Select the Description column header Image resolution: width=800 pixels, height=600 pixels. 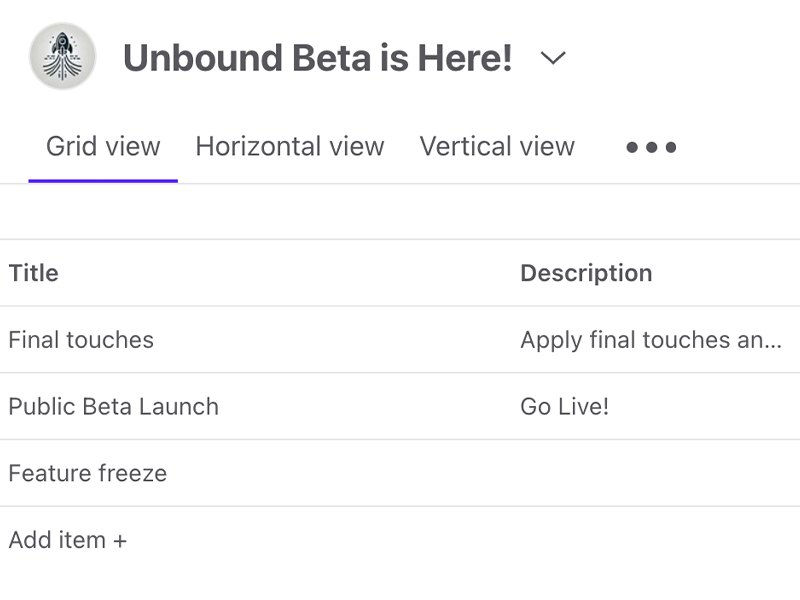(586, 273)
